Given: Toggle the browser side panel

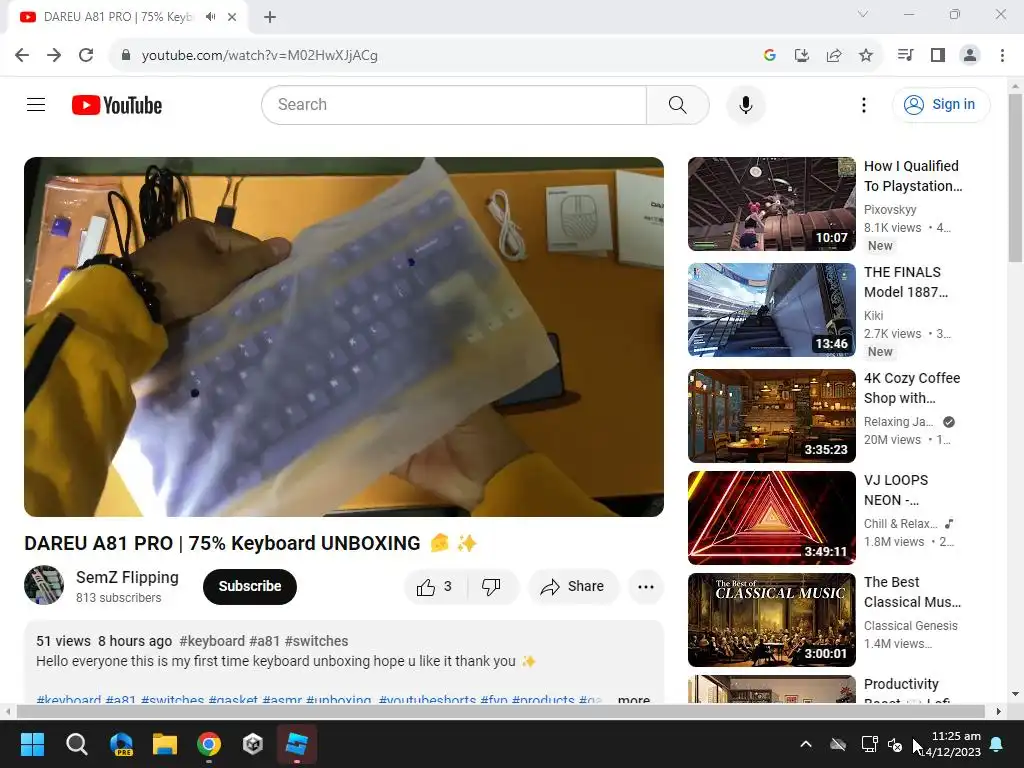Looking at the screenshot, I should 938,55.
